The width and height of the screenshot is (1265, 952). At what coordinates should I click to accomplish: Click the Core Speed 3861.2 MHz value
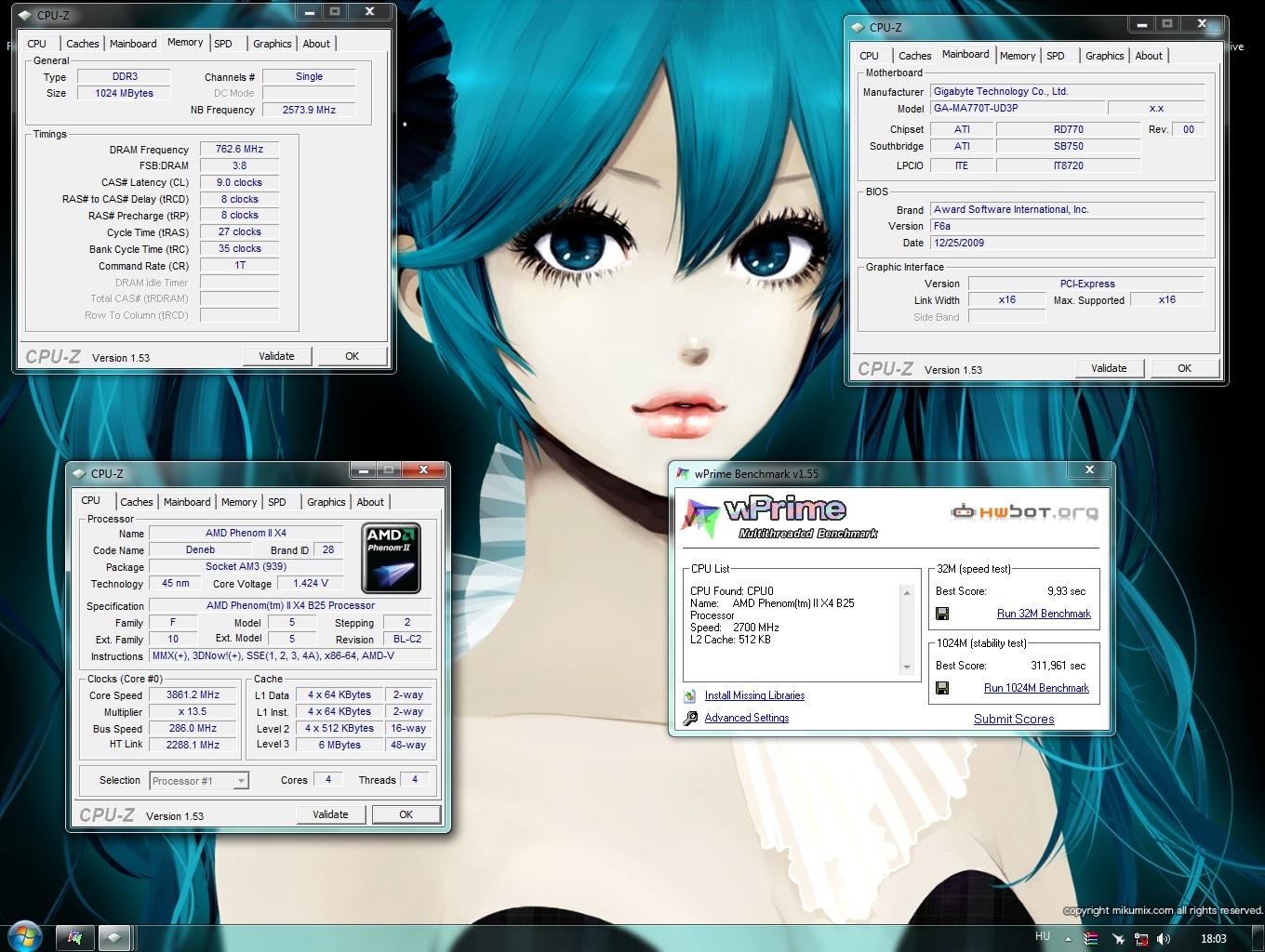pos(193,694)
